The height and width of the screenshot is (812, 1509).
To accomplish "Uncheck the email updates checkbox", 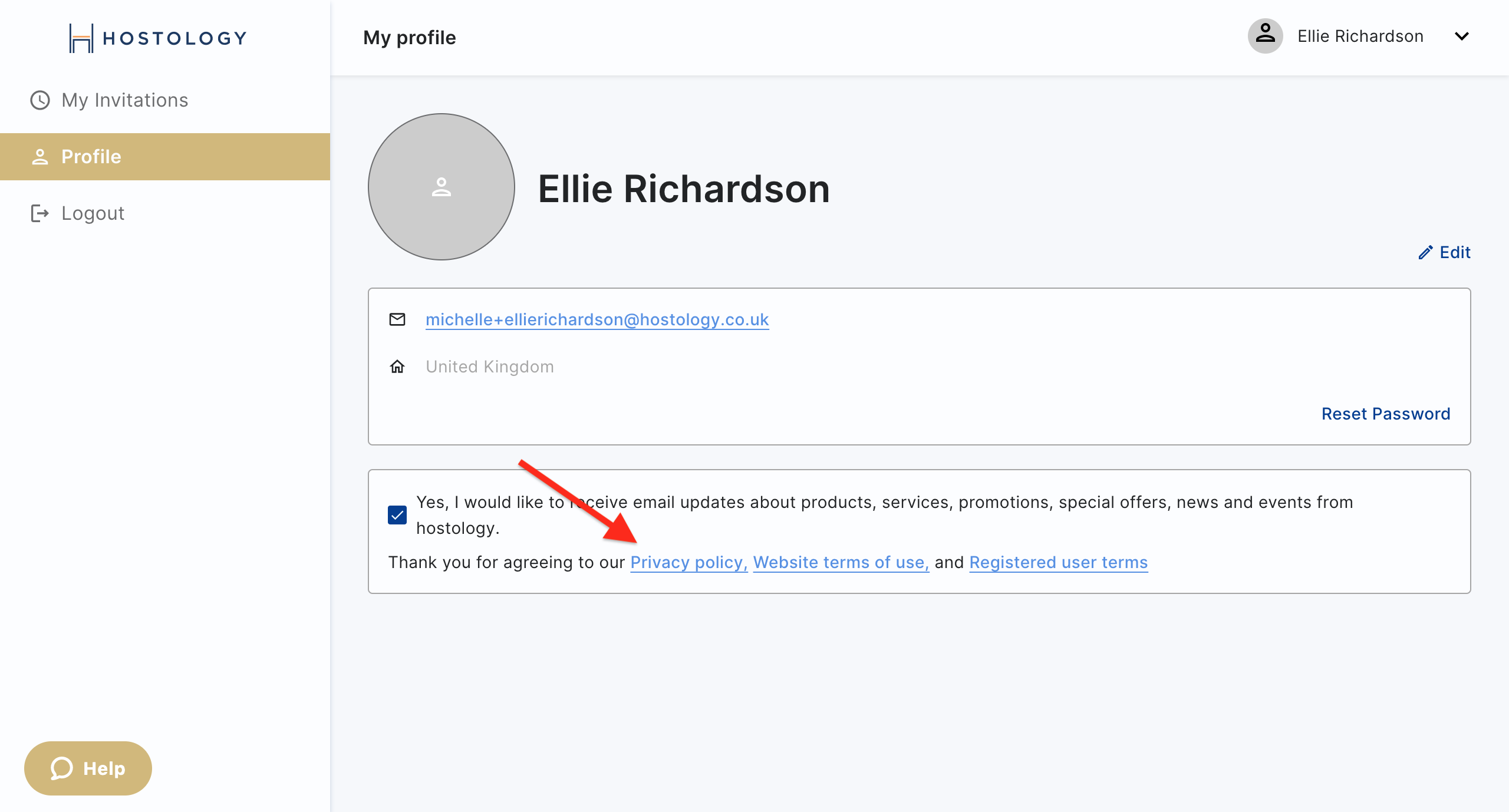I will tap(397, 515).
